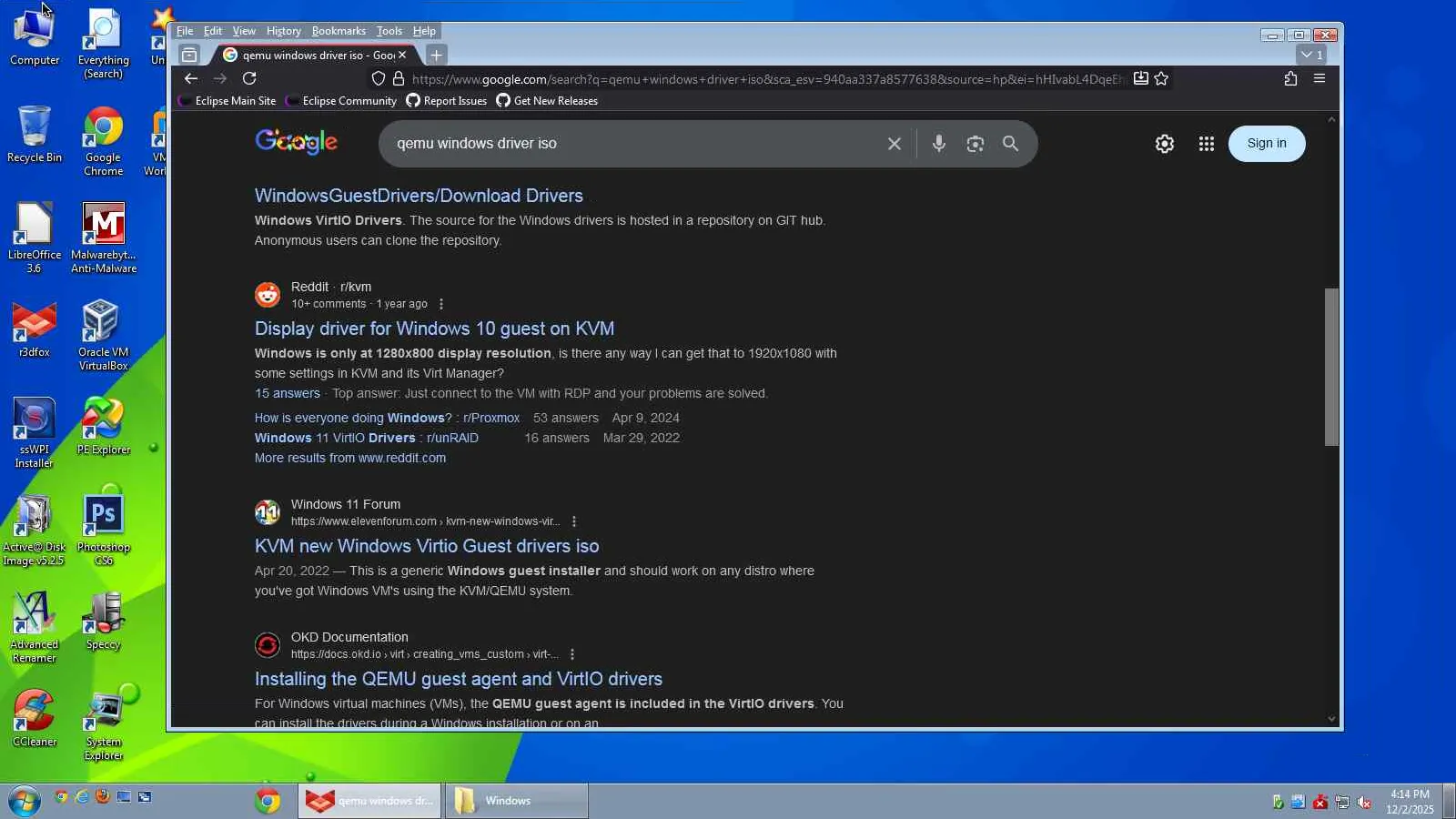Image resolution: width=1456 pixels, height=819 pixels.
Task: Click 'More results from www.reddit.com'
Action: (x=350, y=459)
